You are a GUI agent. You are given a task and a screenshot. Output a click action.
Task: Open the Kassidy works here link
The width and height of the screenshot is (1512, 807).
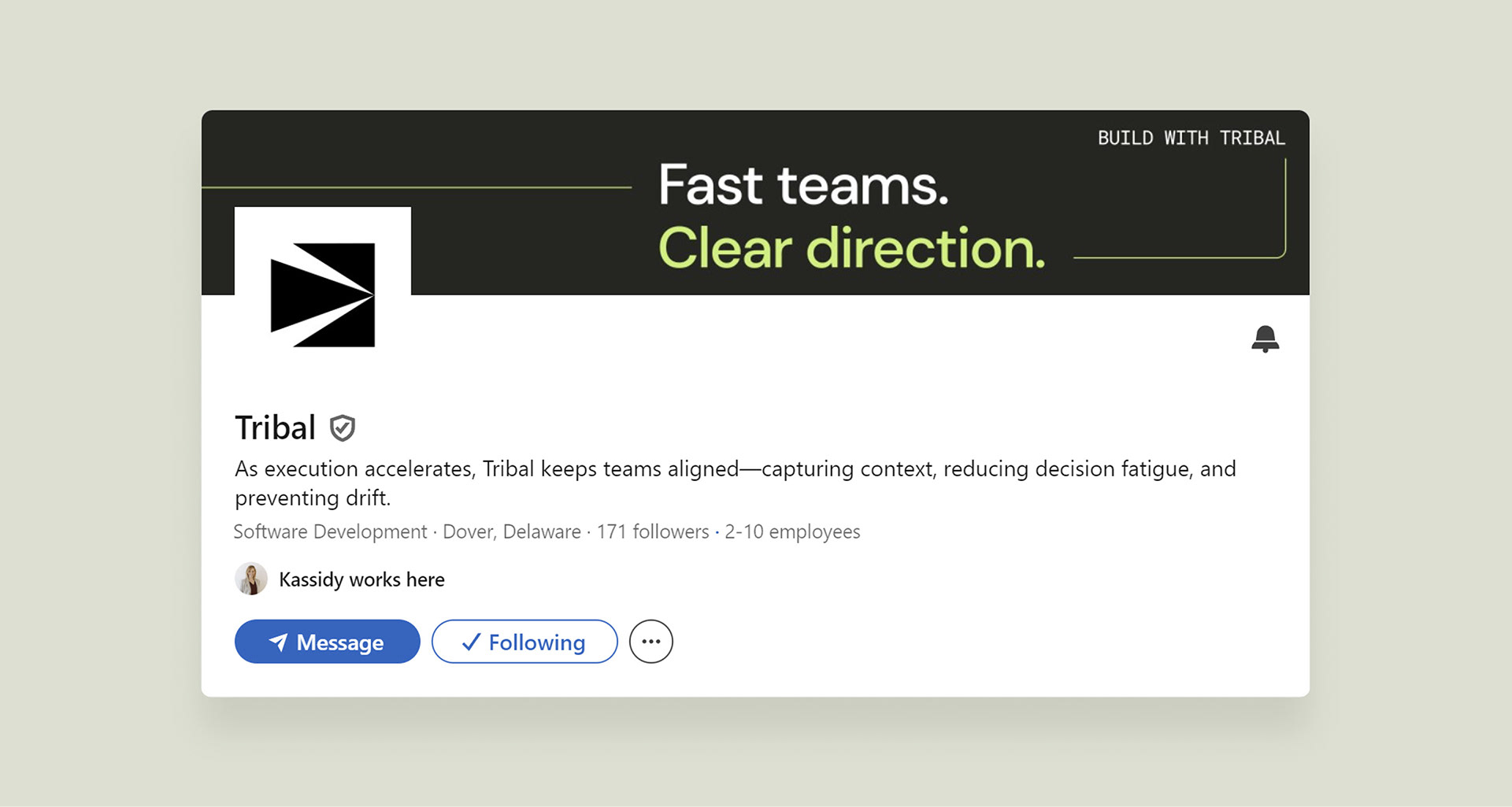coord(361,579)
